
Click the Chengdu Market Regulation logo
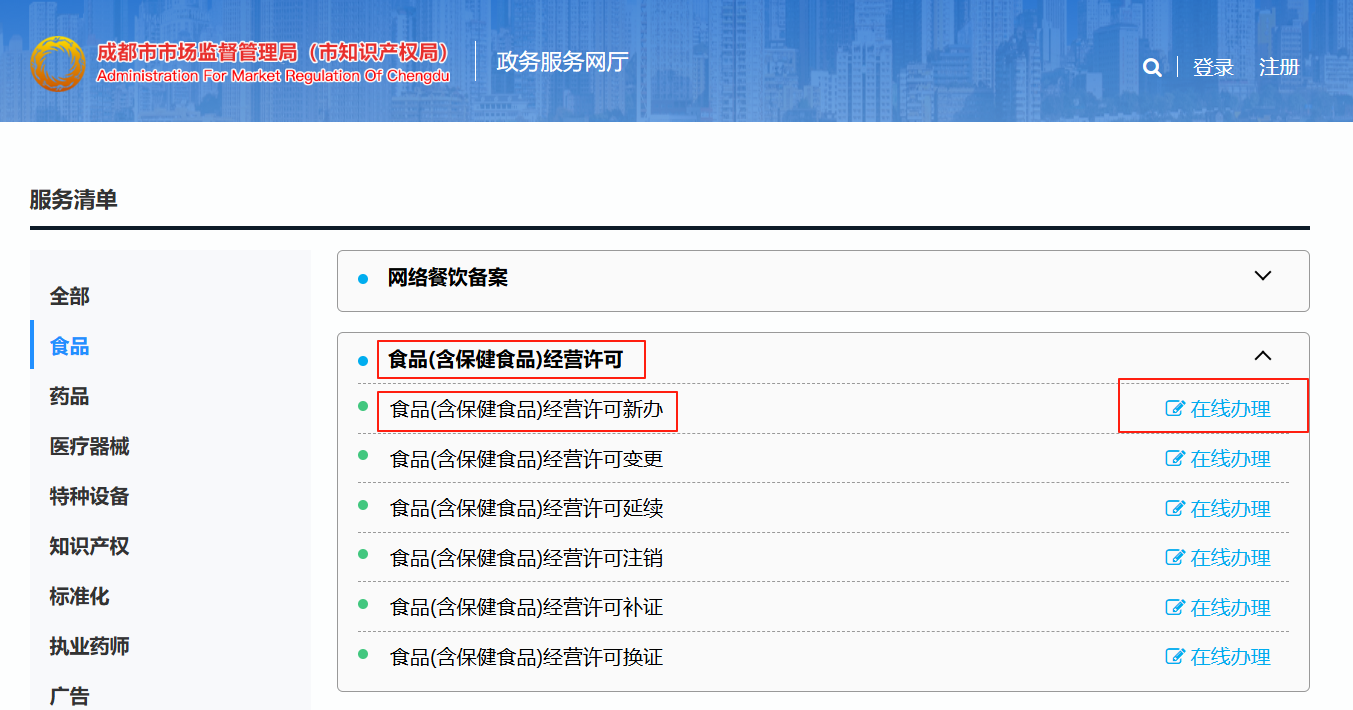pyautogui.click(x=58, y=64)
